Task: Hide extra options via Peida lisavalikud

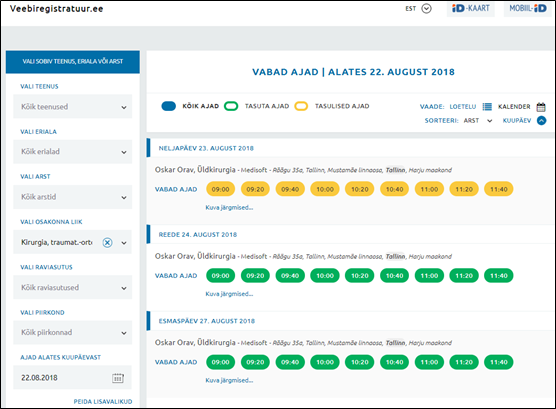Action: click(x=103, y=402)
